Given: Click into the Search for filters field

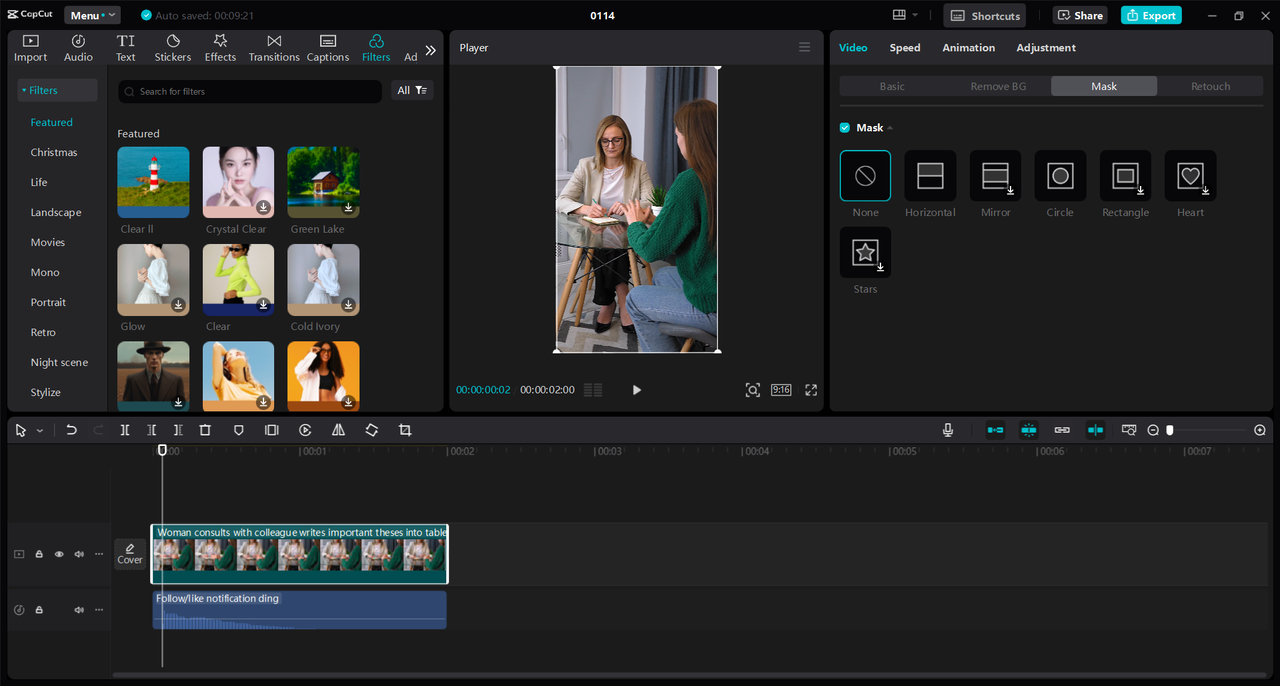Looking at the screenshot, I should point(250,91).
